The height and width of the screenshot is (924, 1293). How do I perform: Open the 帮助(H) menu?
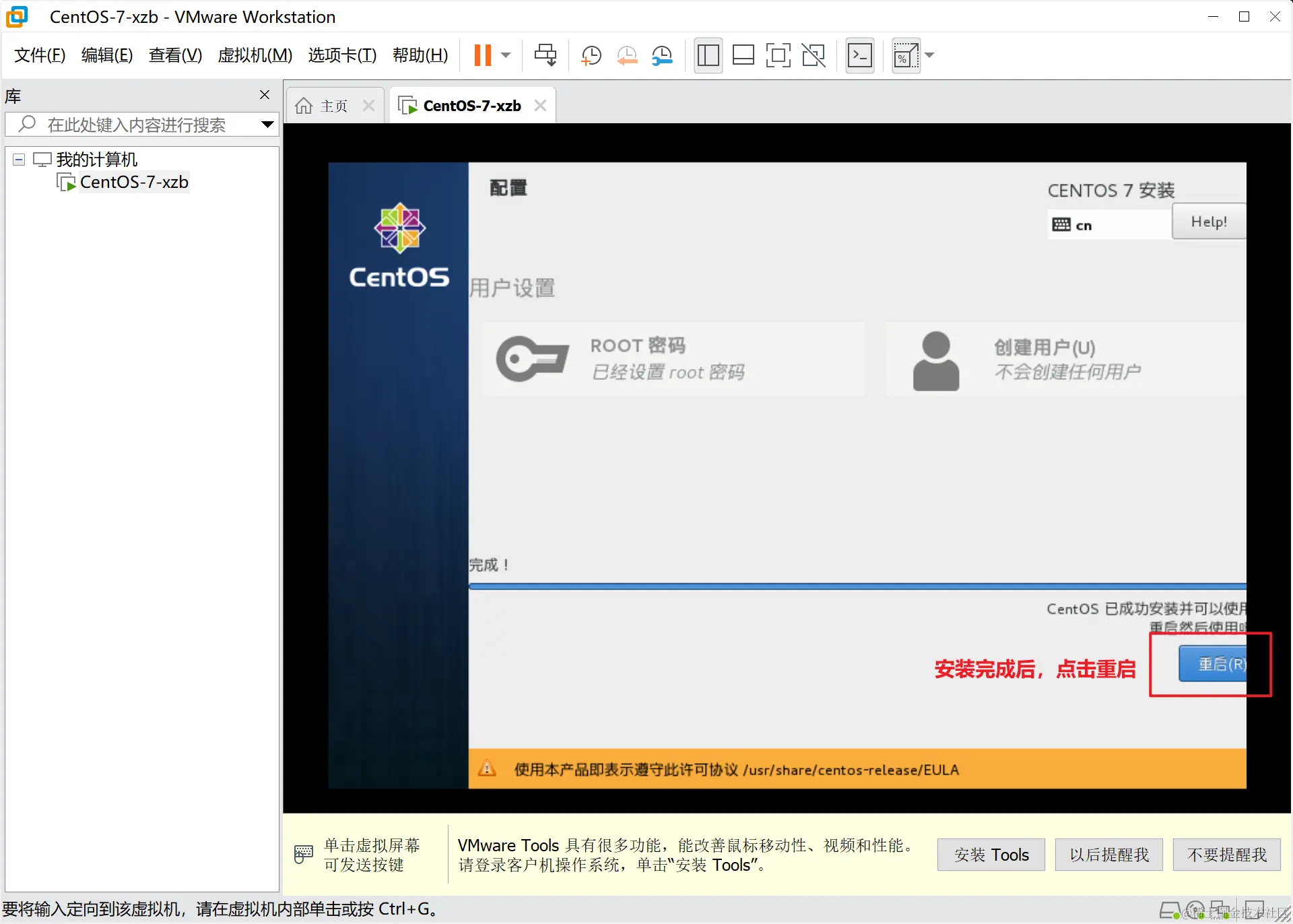click(x=420, y=55)
